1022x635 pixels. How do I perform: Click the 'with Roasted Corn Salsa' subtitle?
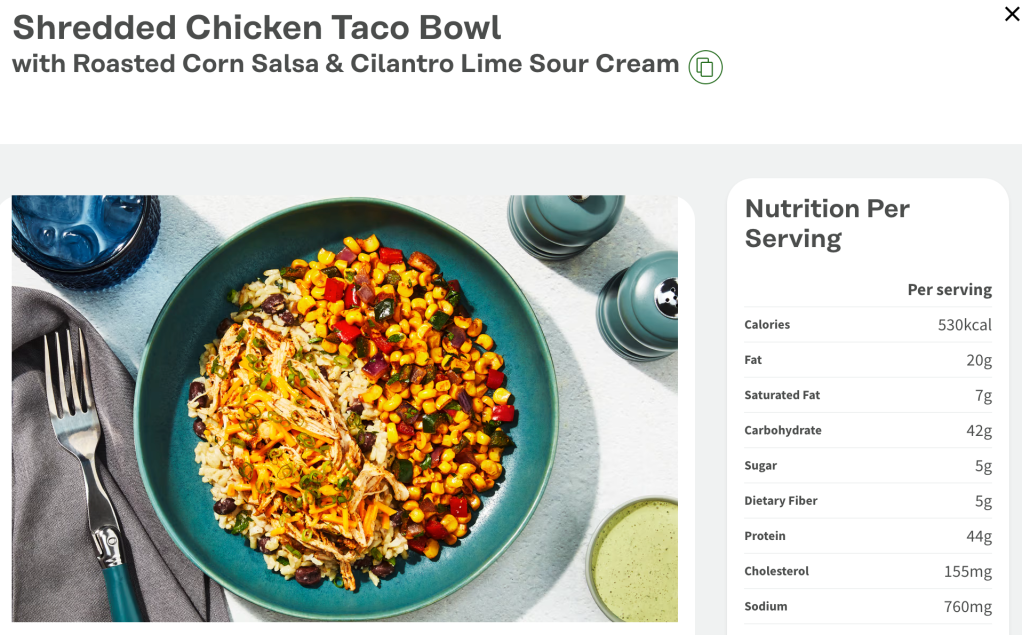[345, 64]
